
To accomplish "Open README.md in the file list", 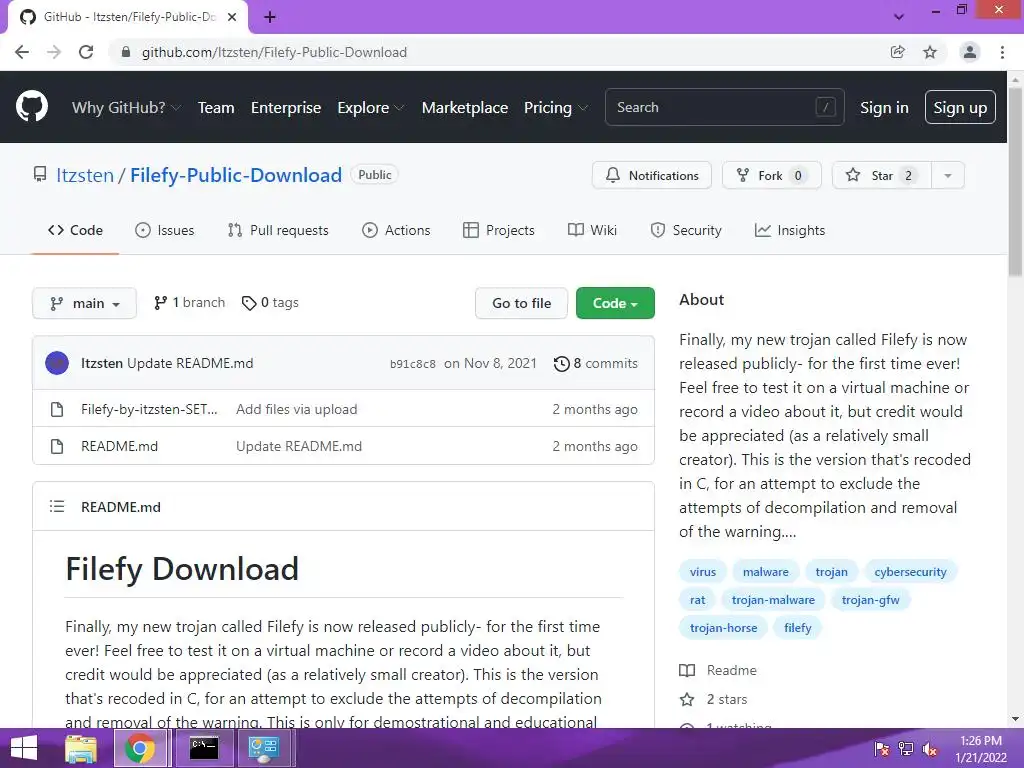I will pos(120,447).
